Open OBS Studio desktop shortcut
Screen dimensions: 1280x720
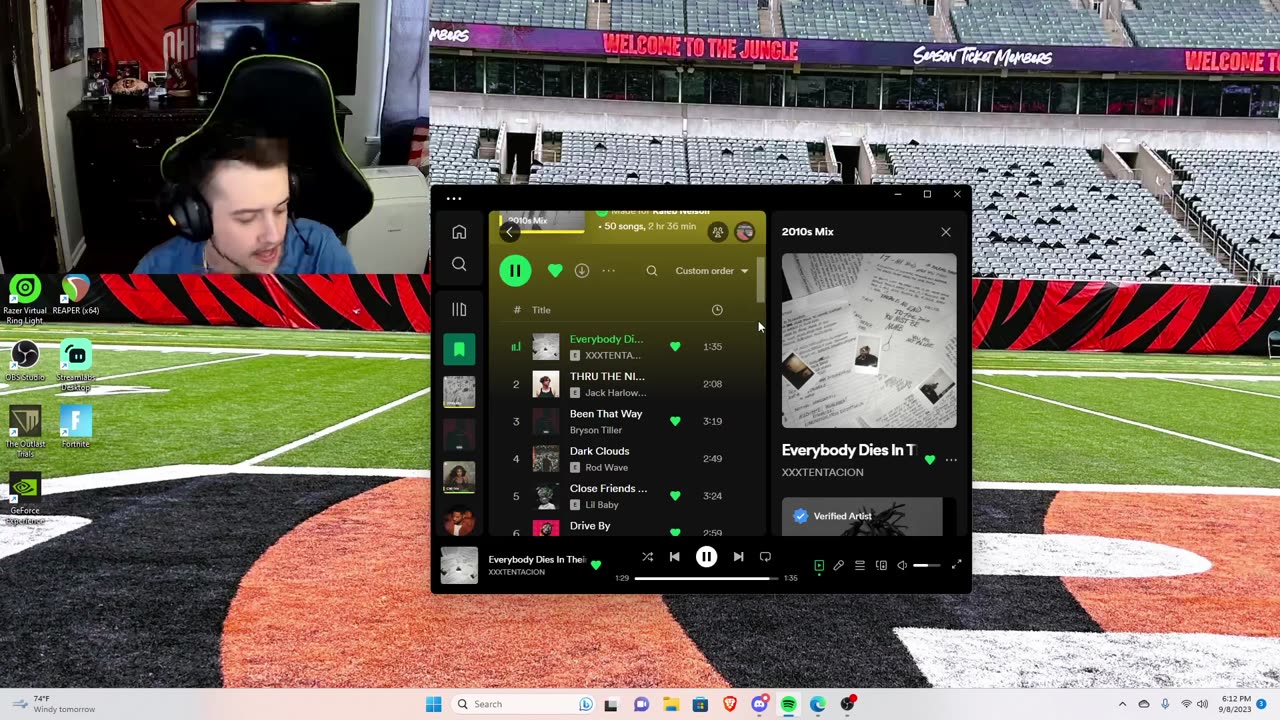click(25, 360)
